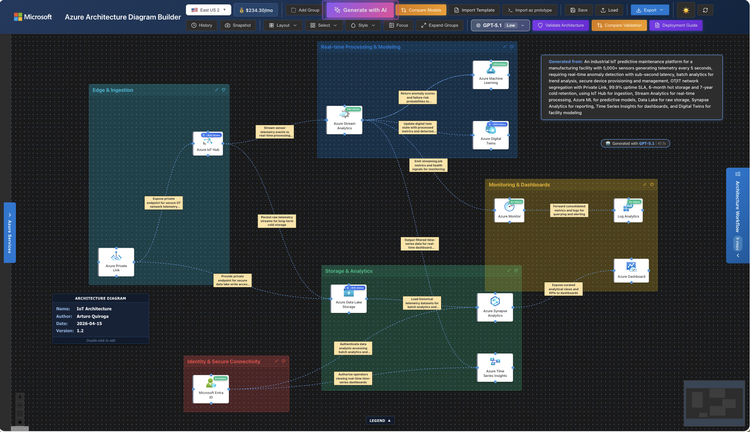
Task: Run Validate Architecture
Action: click(561, 25)
